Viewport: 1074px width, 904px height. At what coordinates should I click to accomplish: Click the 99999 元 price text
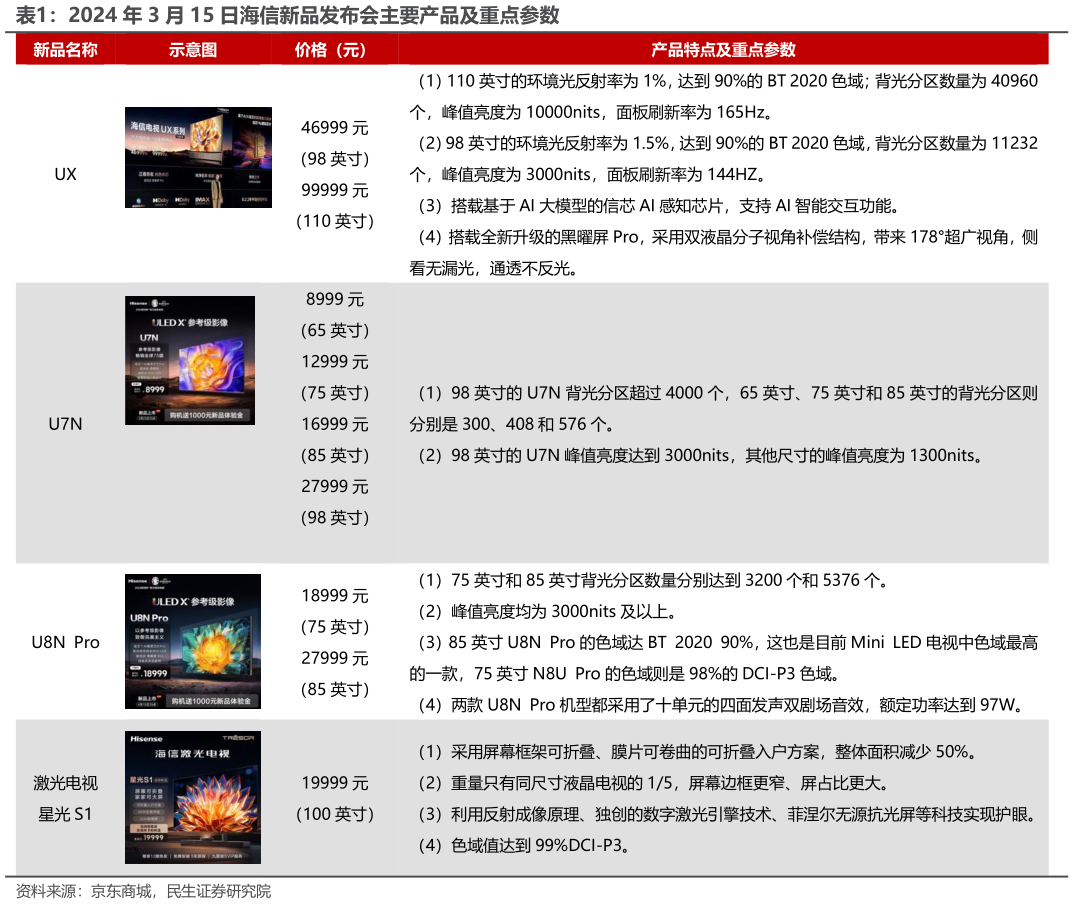click(335, 190)
